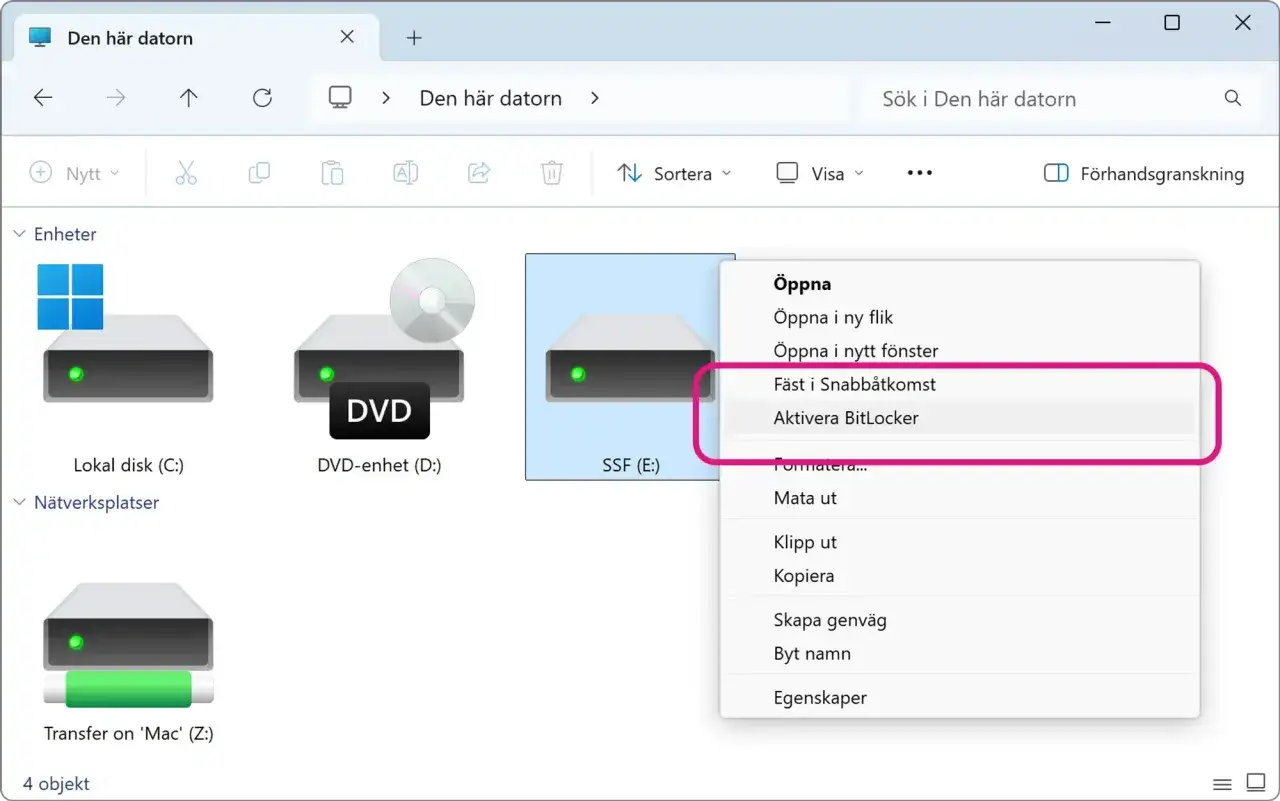The width and height of the screenshot is (1280, 801).
Task: Choose Aktivera BitLocker
Action: (x=960, y=418)
